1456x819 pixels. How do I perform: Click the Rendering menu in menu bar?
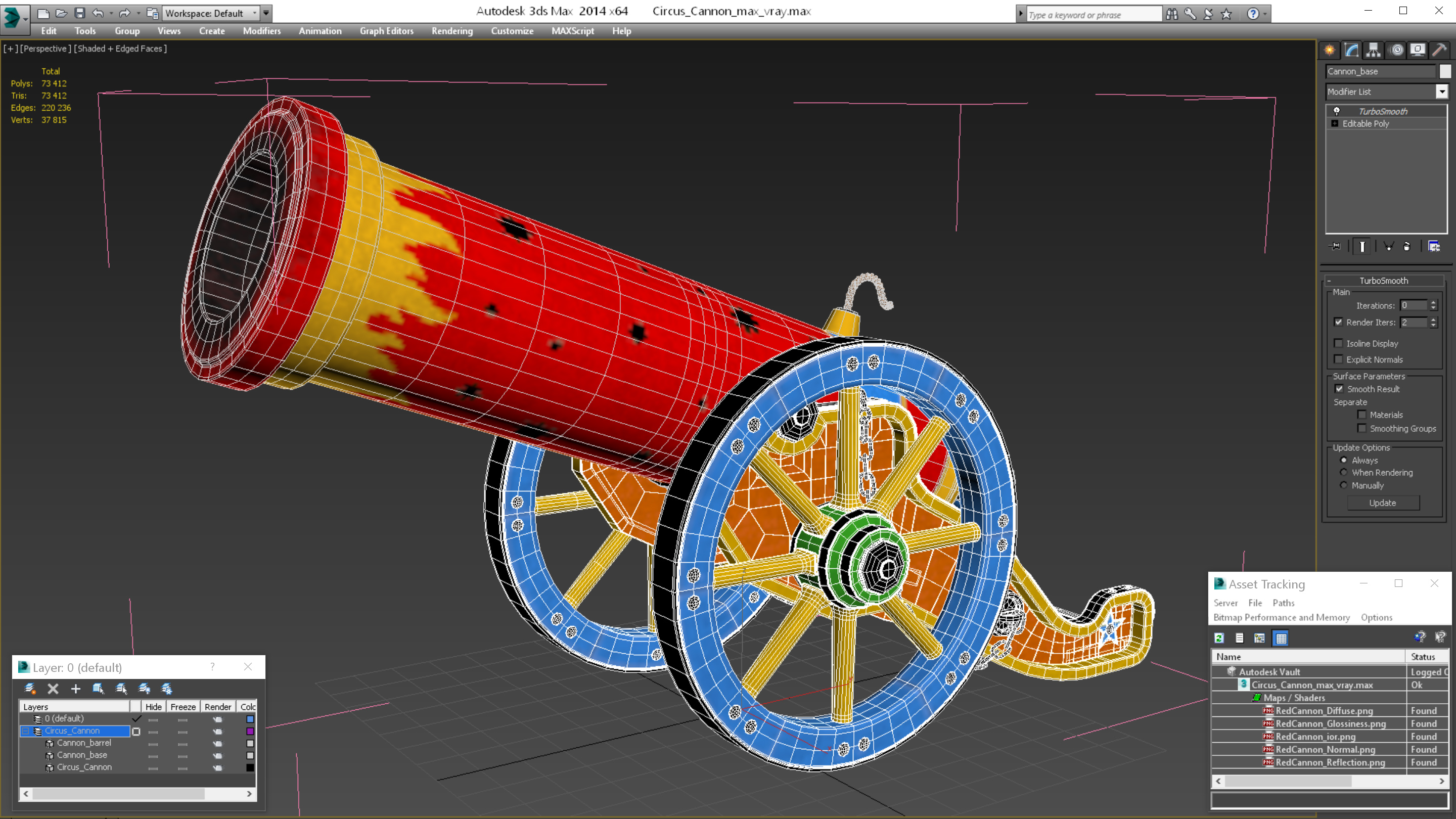point(452,31)
